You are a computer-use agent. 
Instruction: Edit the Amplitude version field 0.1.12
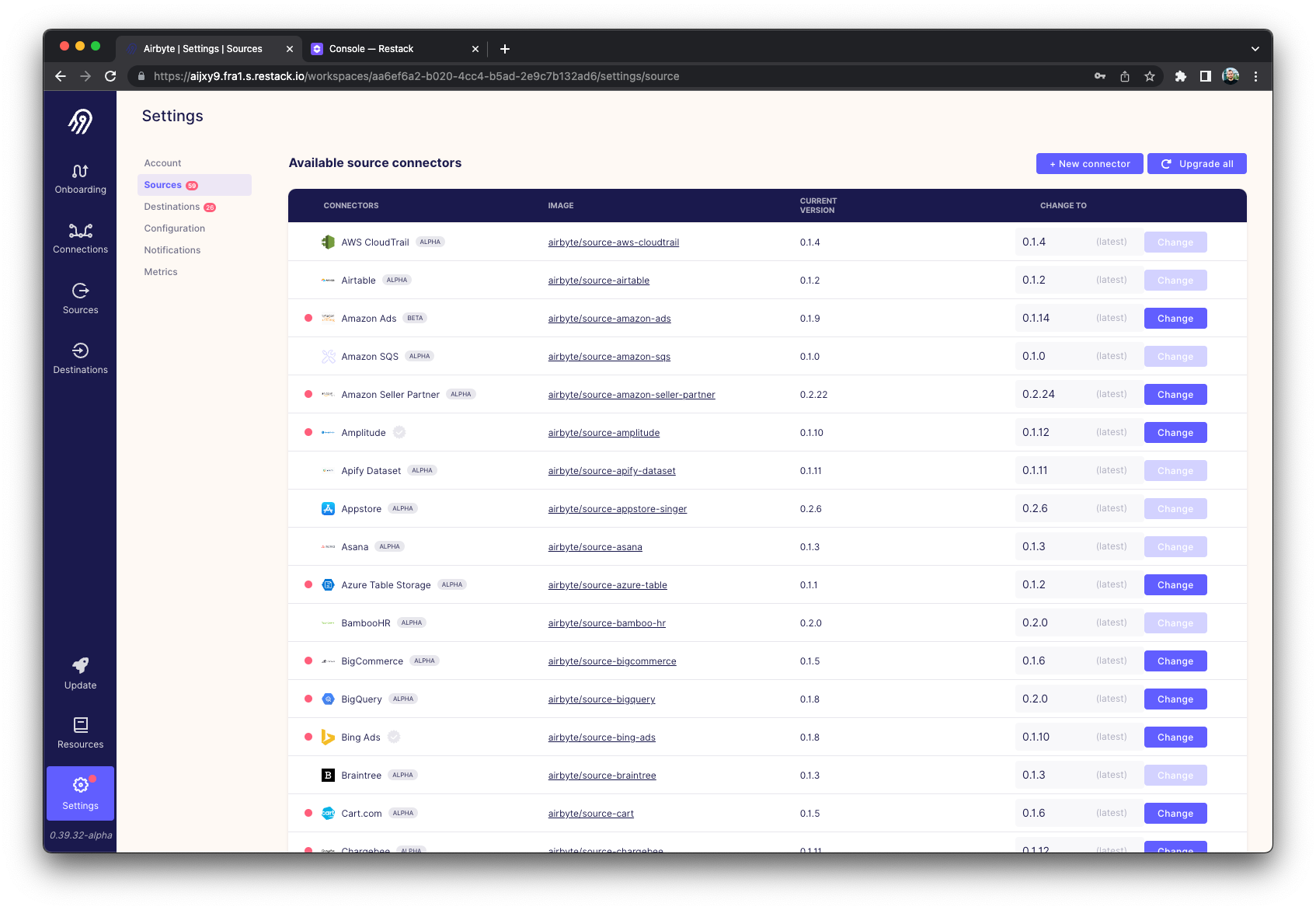click(1078, 433)
